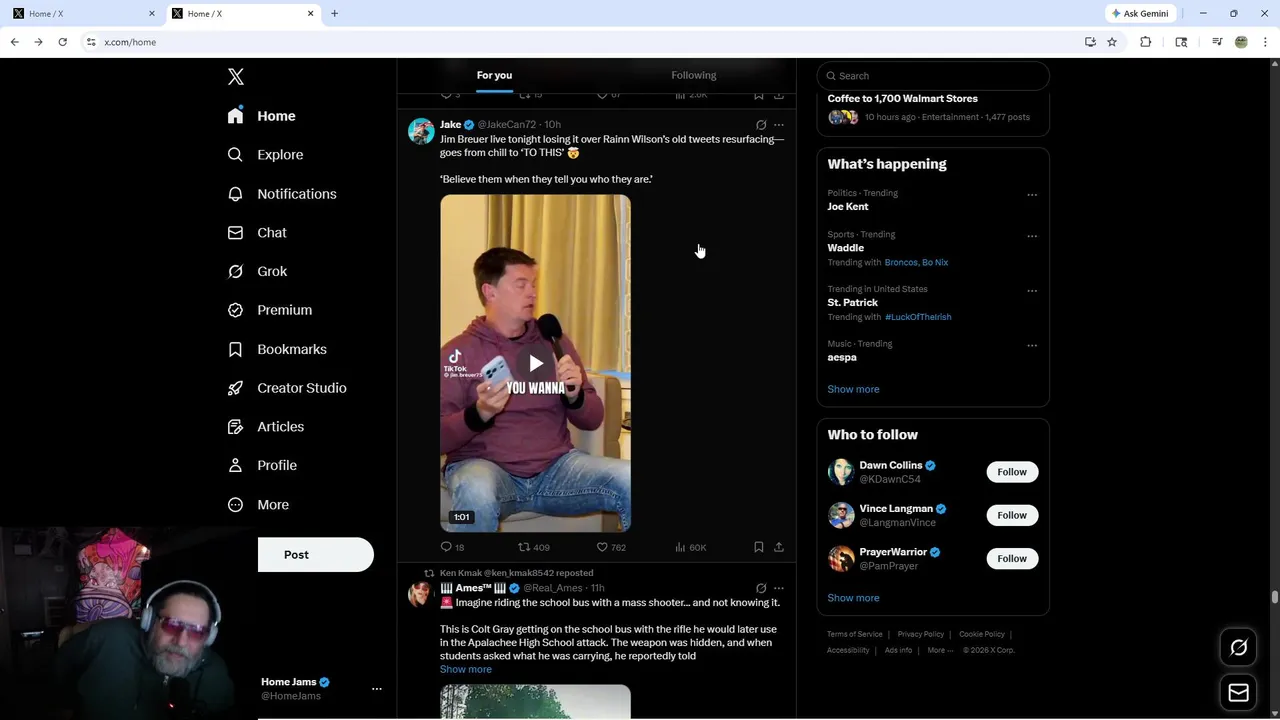Viewport: 1280px width, 720px height.
Task: Click the address bar URL
Action: (x=130, y=42)
